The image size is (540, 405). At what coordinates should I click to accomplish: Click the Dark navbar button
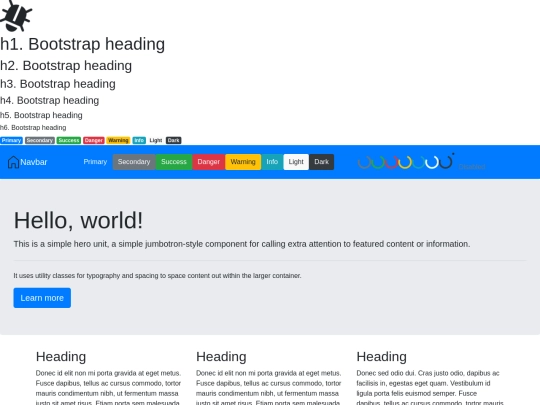pyautogui.click(x=321, y=162)
